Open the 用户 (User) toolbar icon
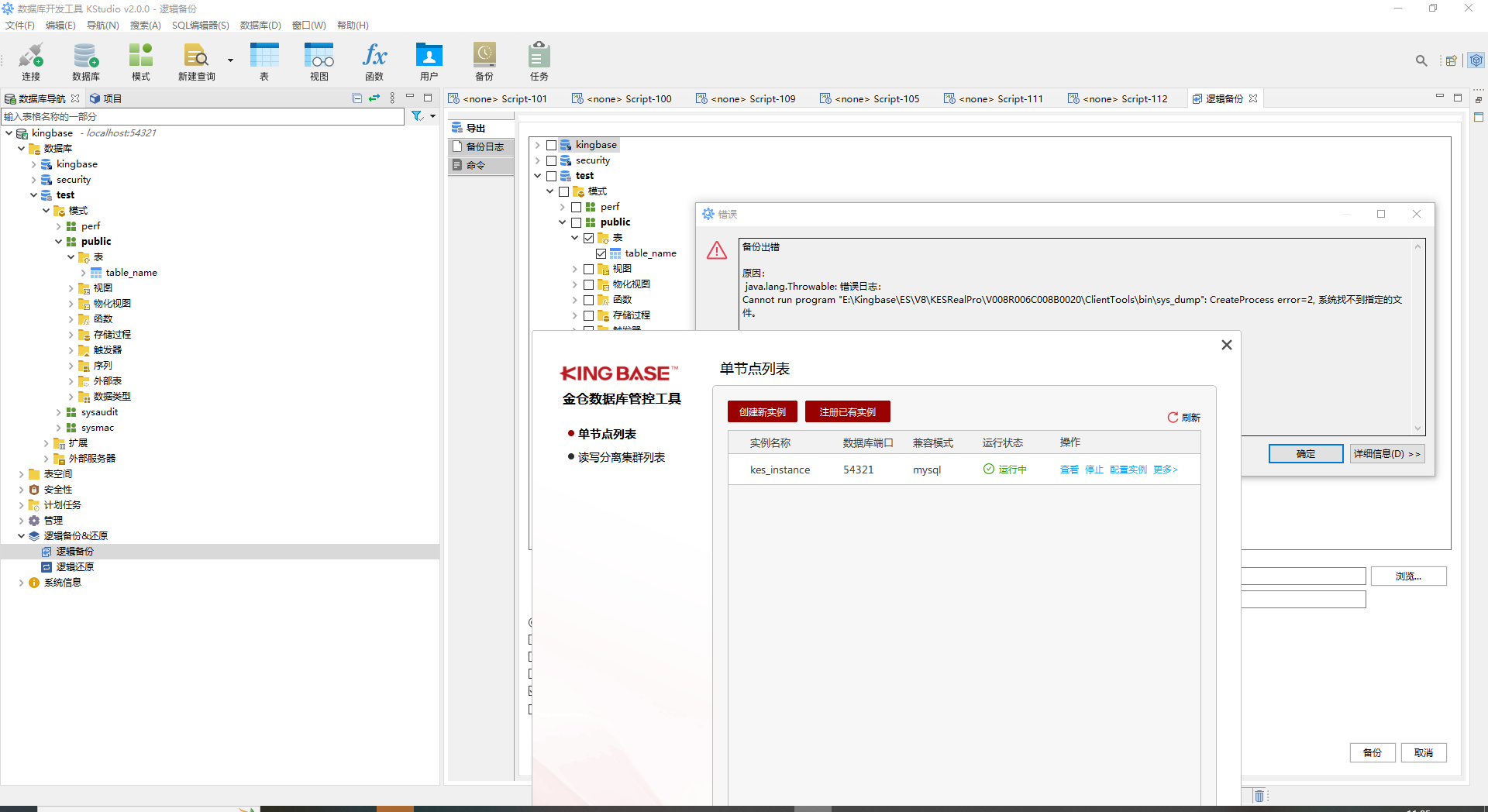The width and height of the screenshot is (1488, 812). pos(429,61)
